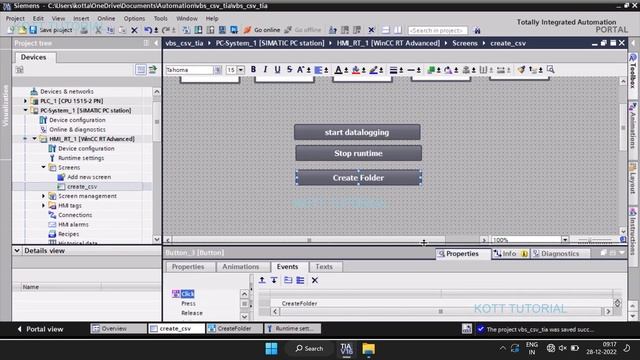Click Devices & networks in tree
The image size is (640, 360).
tap(67, 91)
